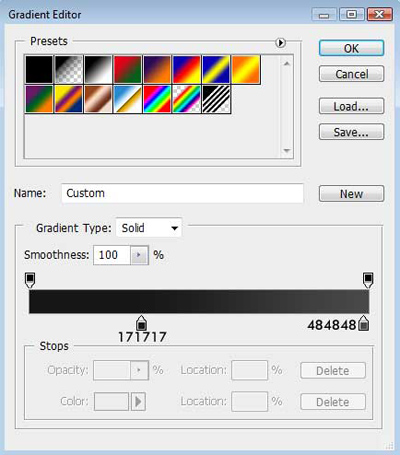Select the 484848 color stop
The width and height of the screenshot is (400, 455).
click(364, 323)
